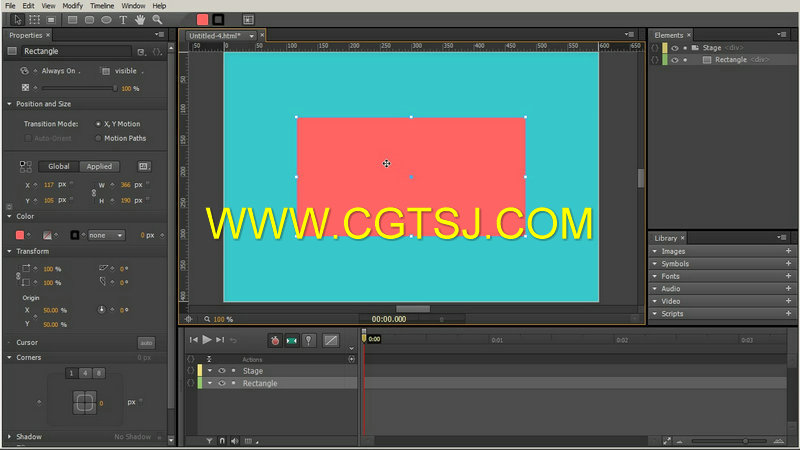Viewport: 800px width, 450px height.
Task: Open the Easing button in timeline
Action: pyautogui.click(x=331, y=340)
